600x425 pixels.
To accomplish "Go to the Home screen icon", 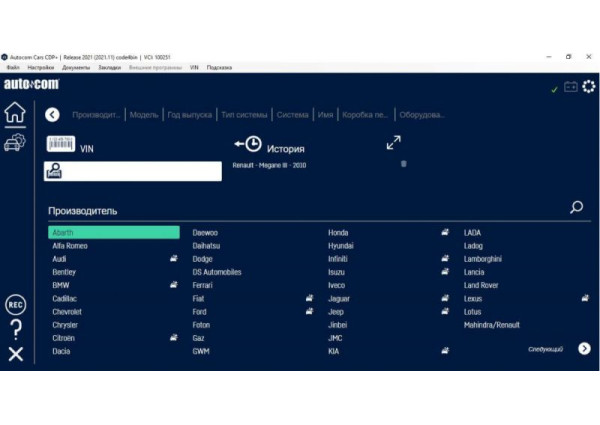I will tap(14, 113).
